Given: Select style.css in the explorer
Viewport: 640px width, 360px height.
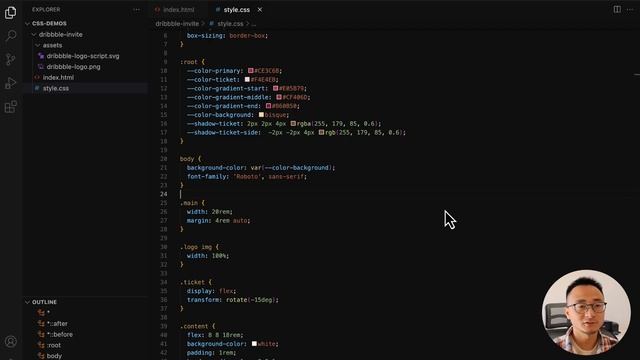Looking at the screenshot, I should 56,88.
